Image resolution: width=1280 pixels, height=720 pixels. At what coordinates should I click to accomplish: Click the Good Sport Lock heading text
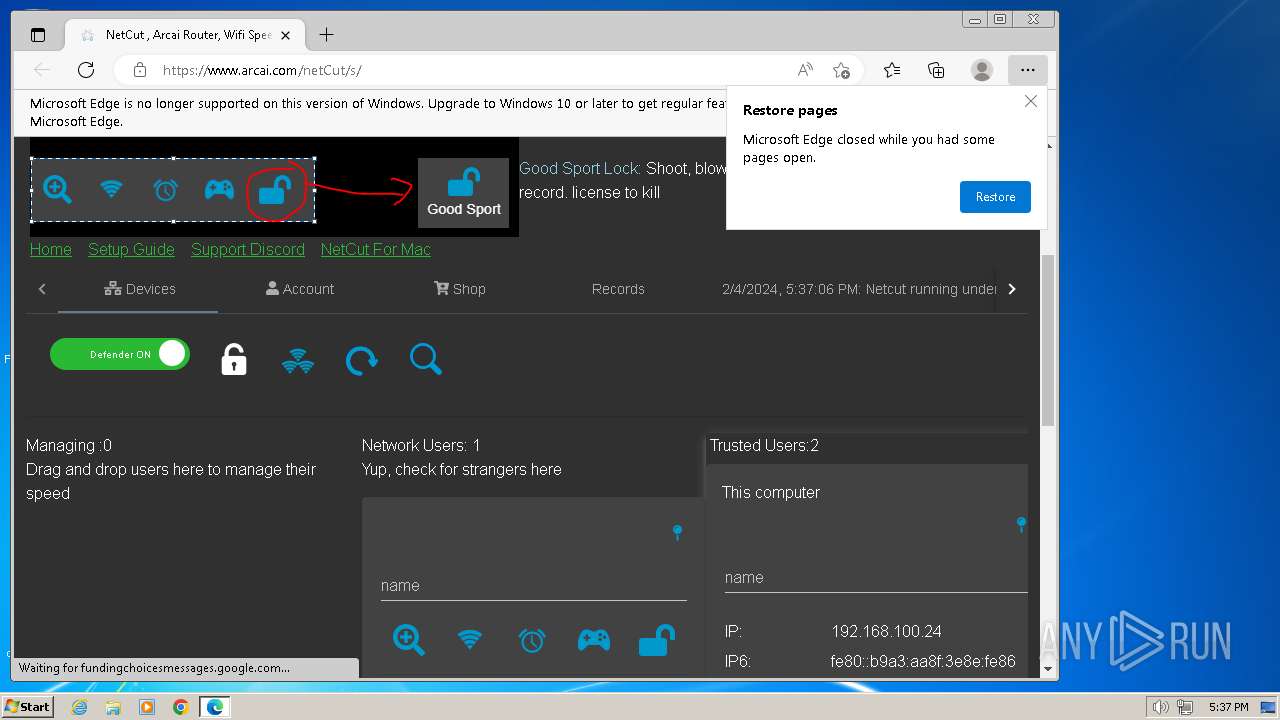580,168
